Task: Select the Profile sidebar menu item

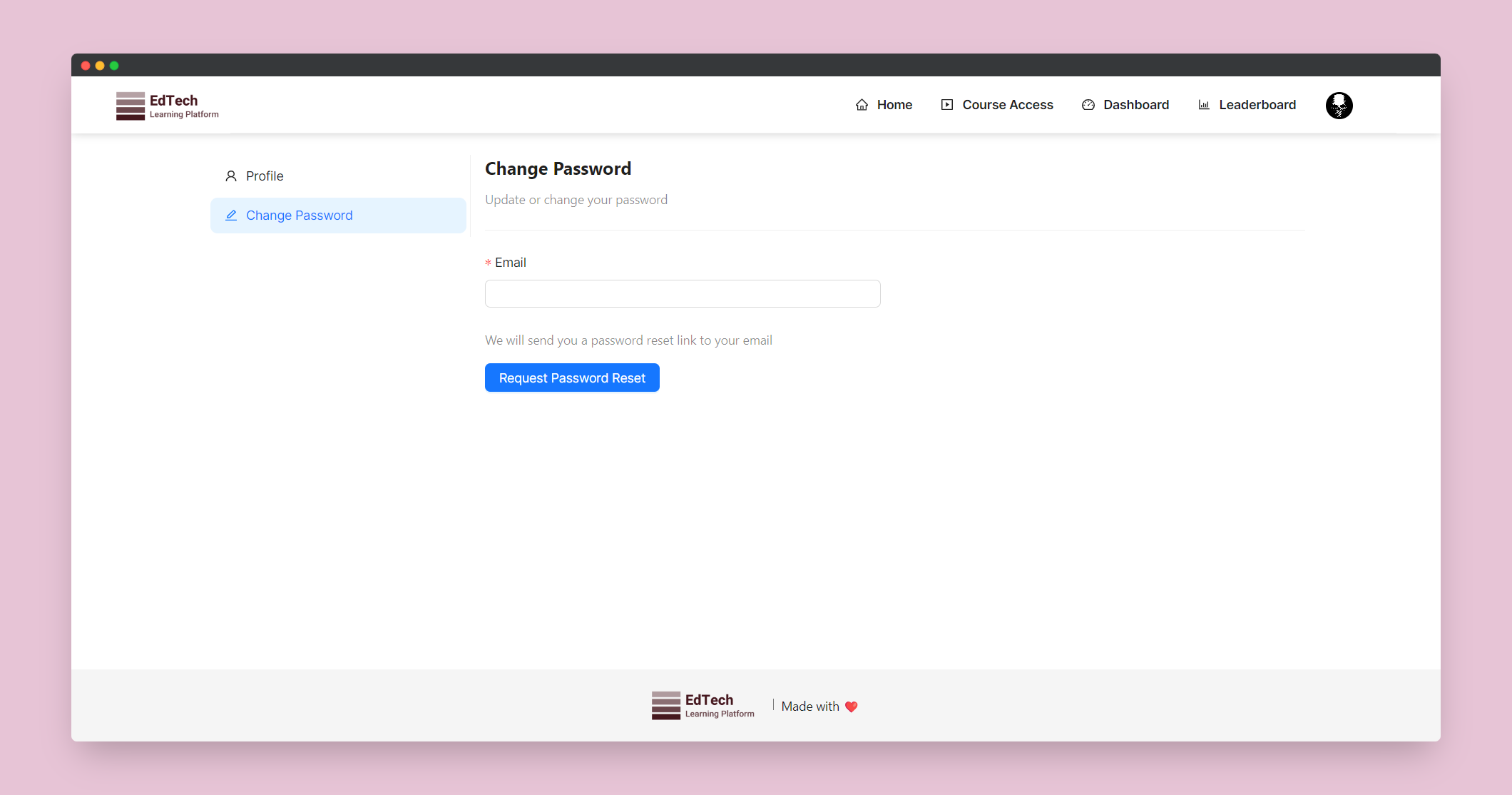Action: 264,176
